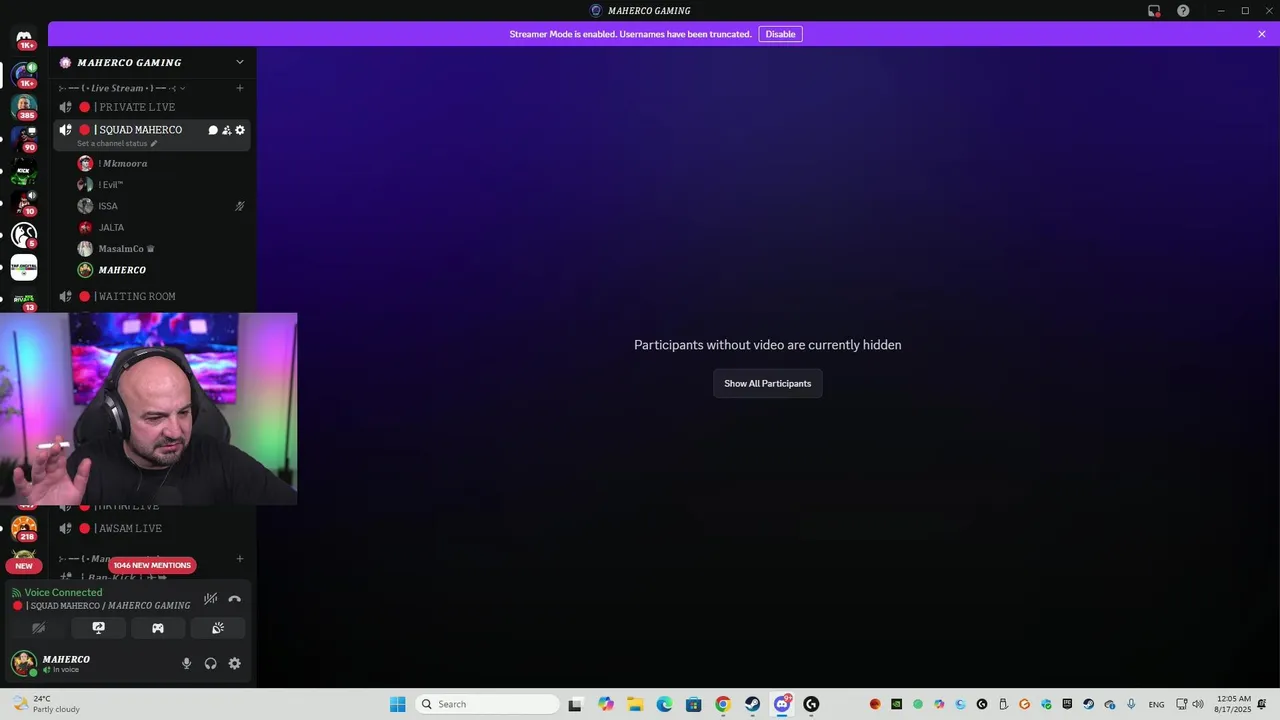Open weather widget 24°C Partly cloudy

pyautogui.click(x=46, y=704)
